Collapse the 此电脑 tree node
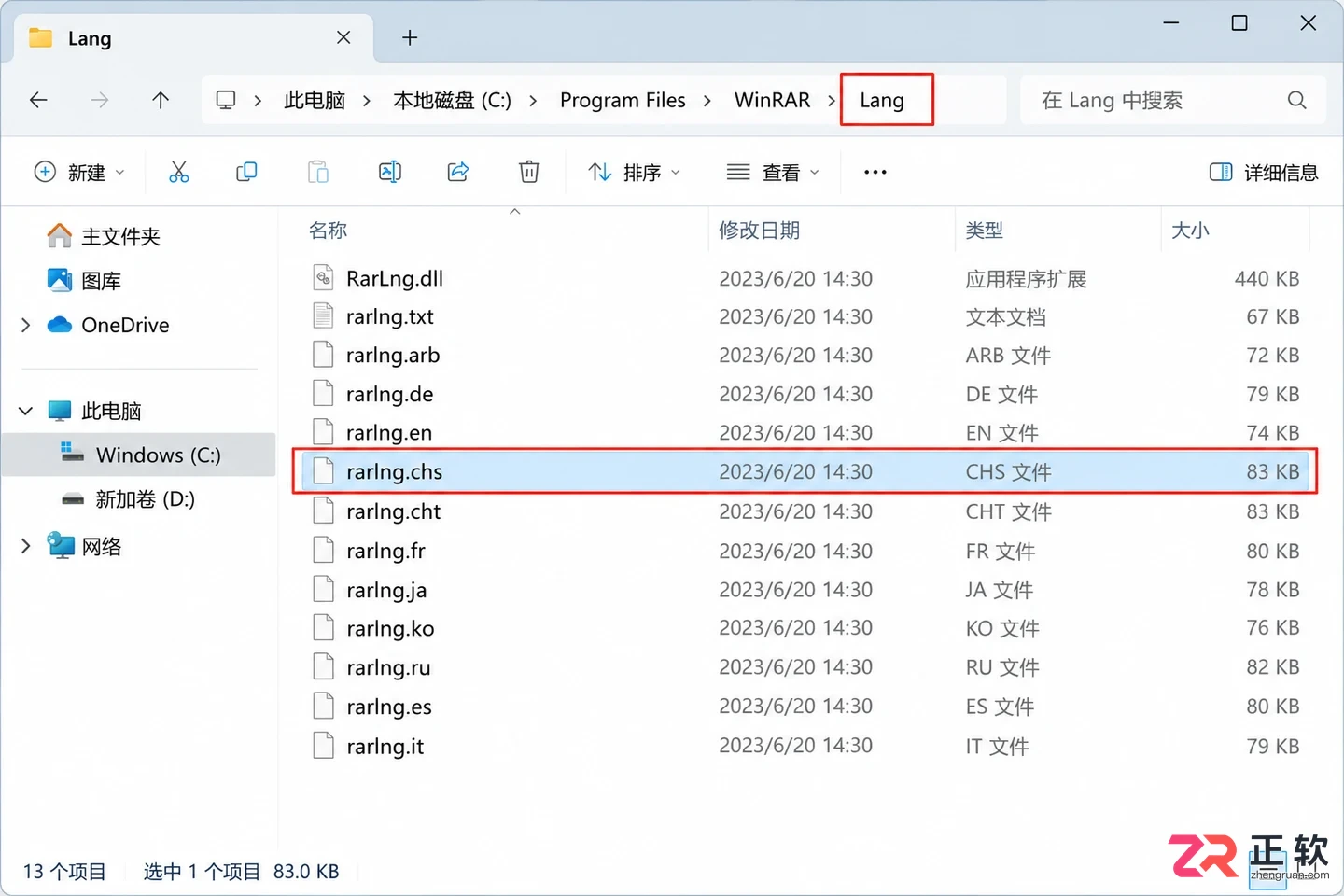Screen dimensions: 1344x896 [x=26, y=411]
